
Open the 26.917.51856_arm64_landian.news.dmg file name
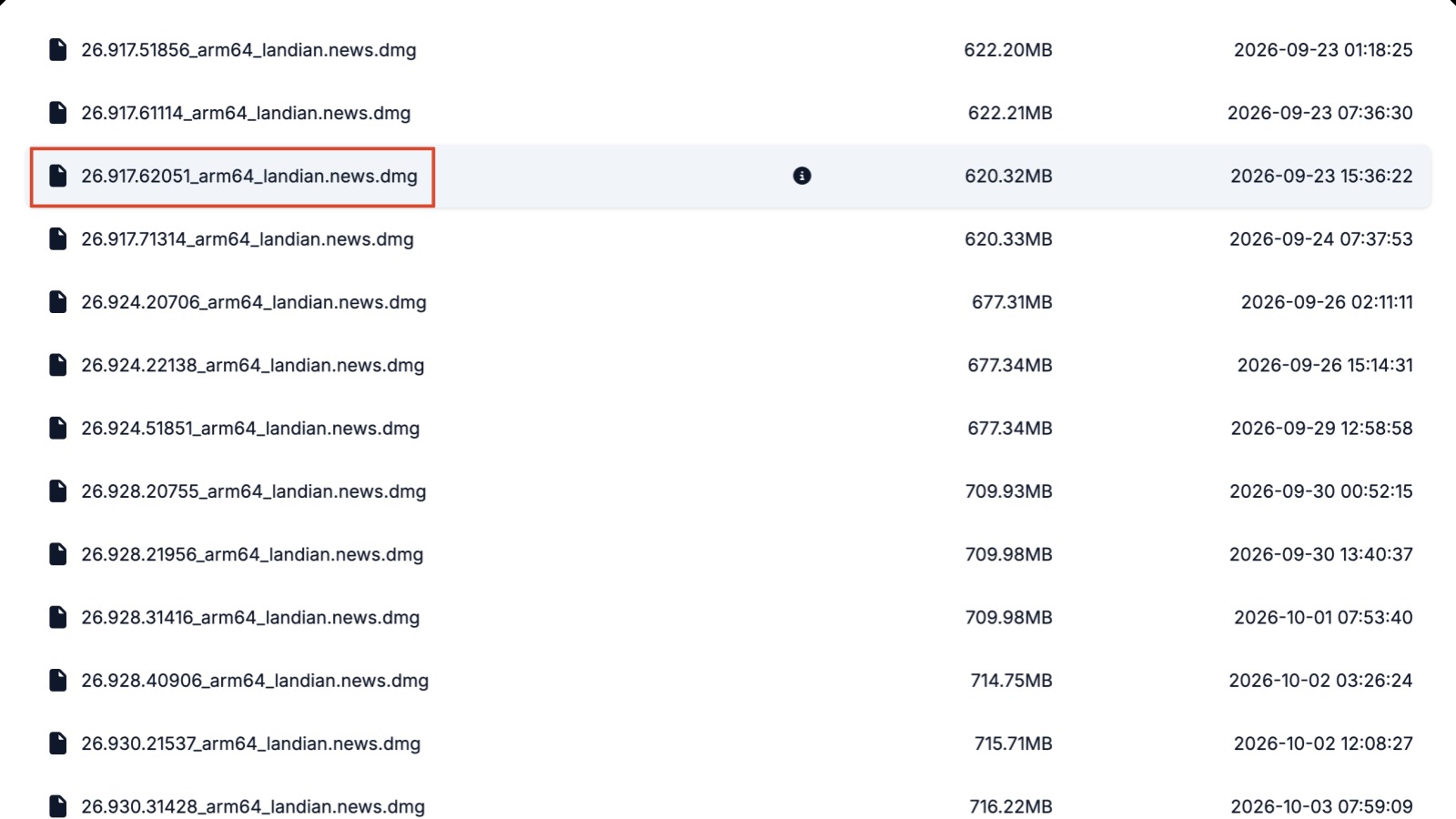tap(248, 50)
